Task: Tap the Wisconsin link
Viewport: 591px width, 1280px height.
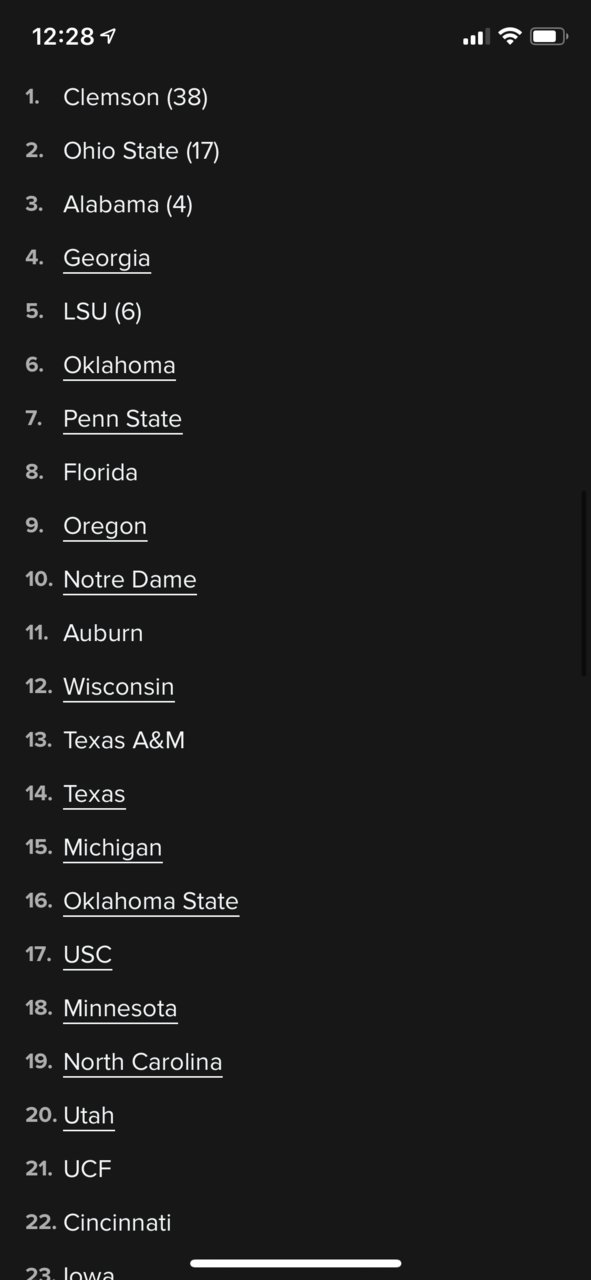Action: pyautogui.click(x=119, y=687)
